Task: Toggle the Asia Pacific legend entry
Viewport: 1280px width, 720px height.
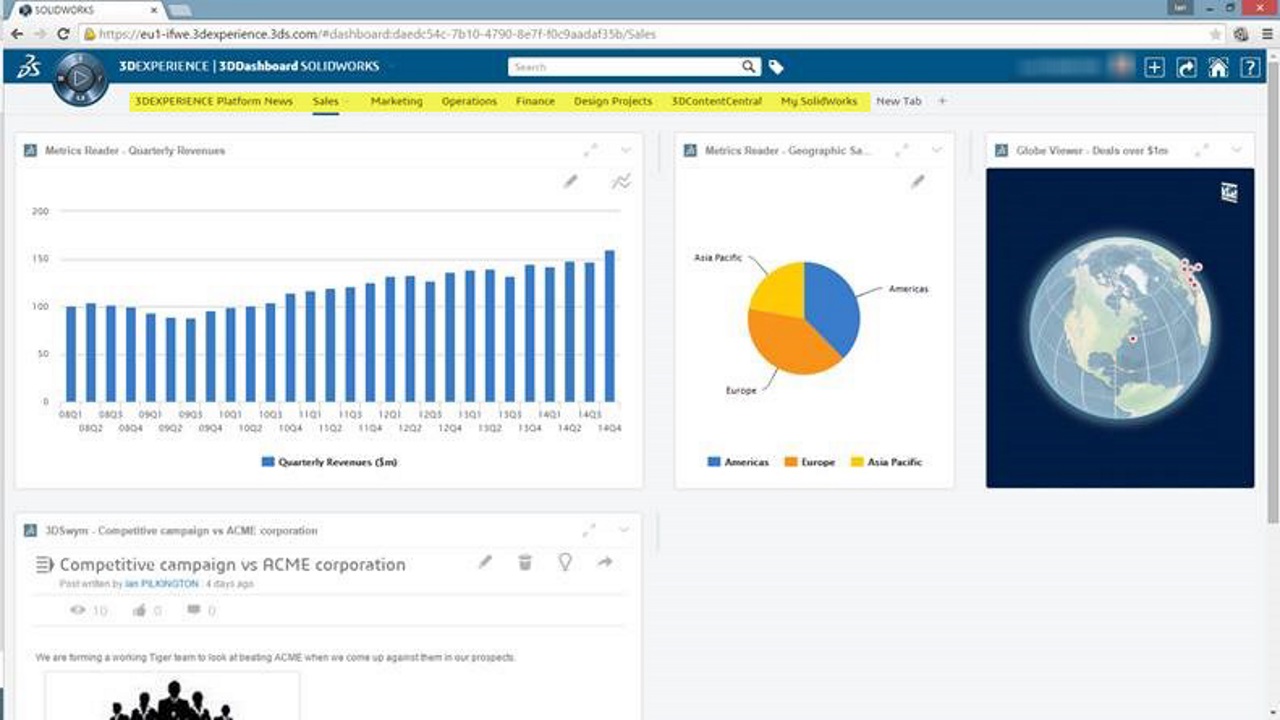Action: pyautogui.click(x=886, y=462)
